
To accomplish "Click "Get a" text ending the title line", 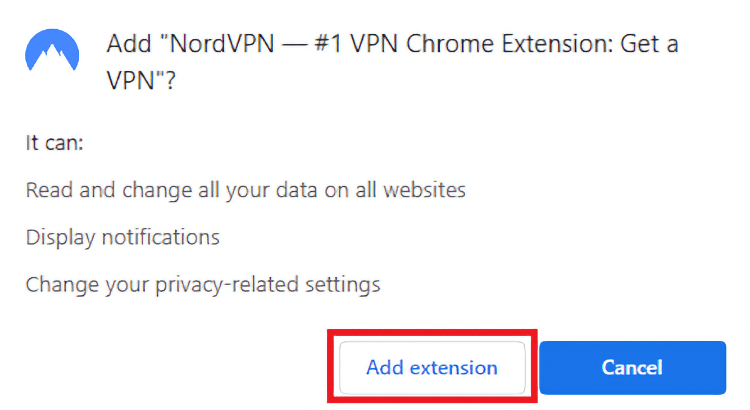I will pyautogui.click(x=650, y=44).
